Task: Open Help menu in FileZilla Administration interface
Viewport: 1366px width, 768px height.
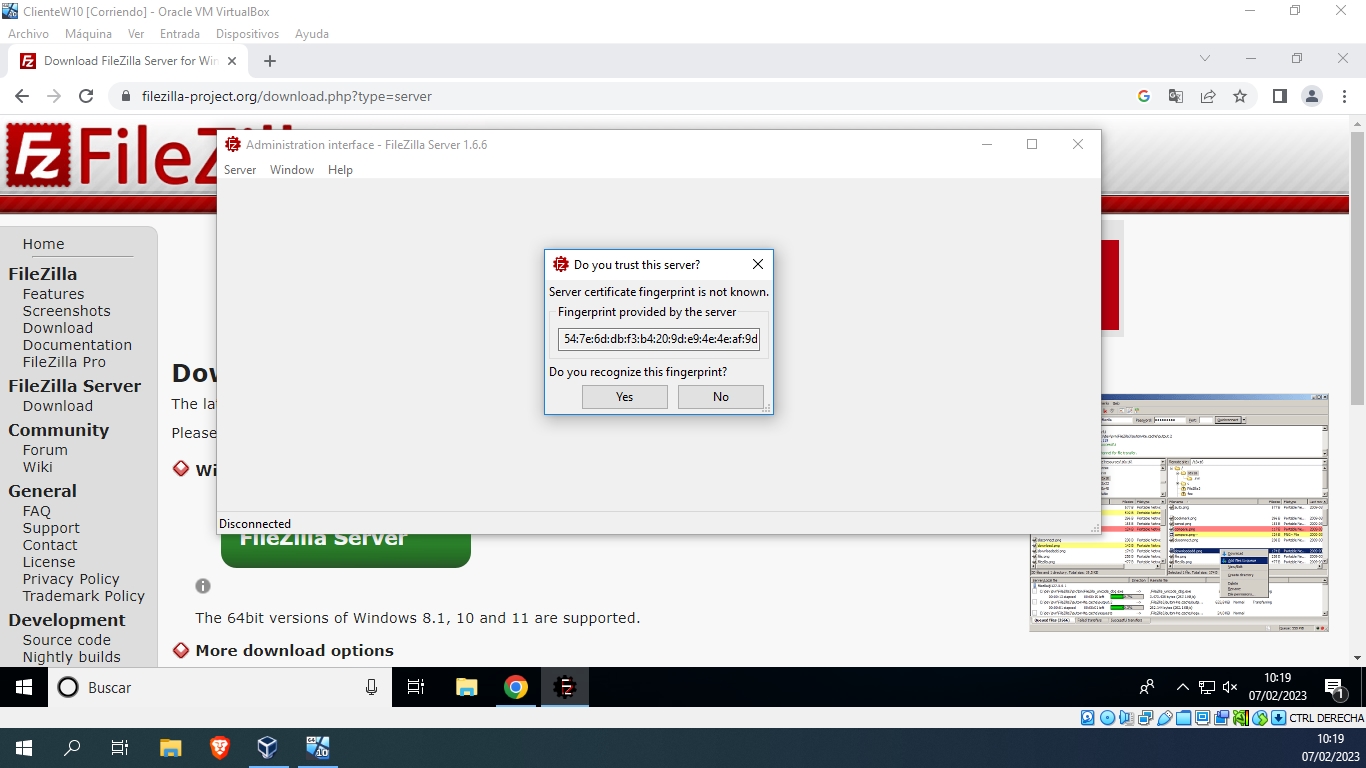Action: tap(341, 170)
